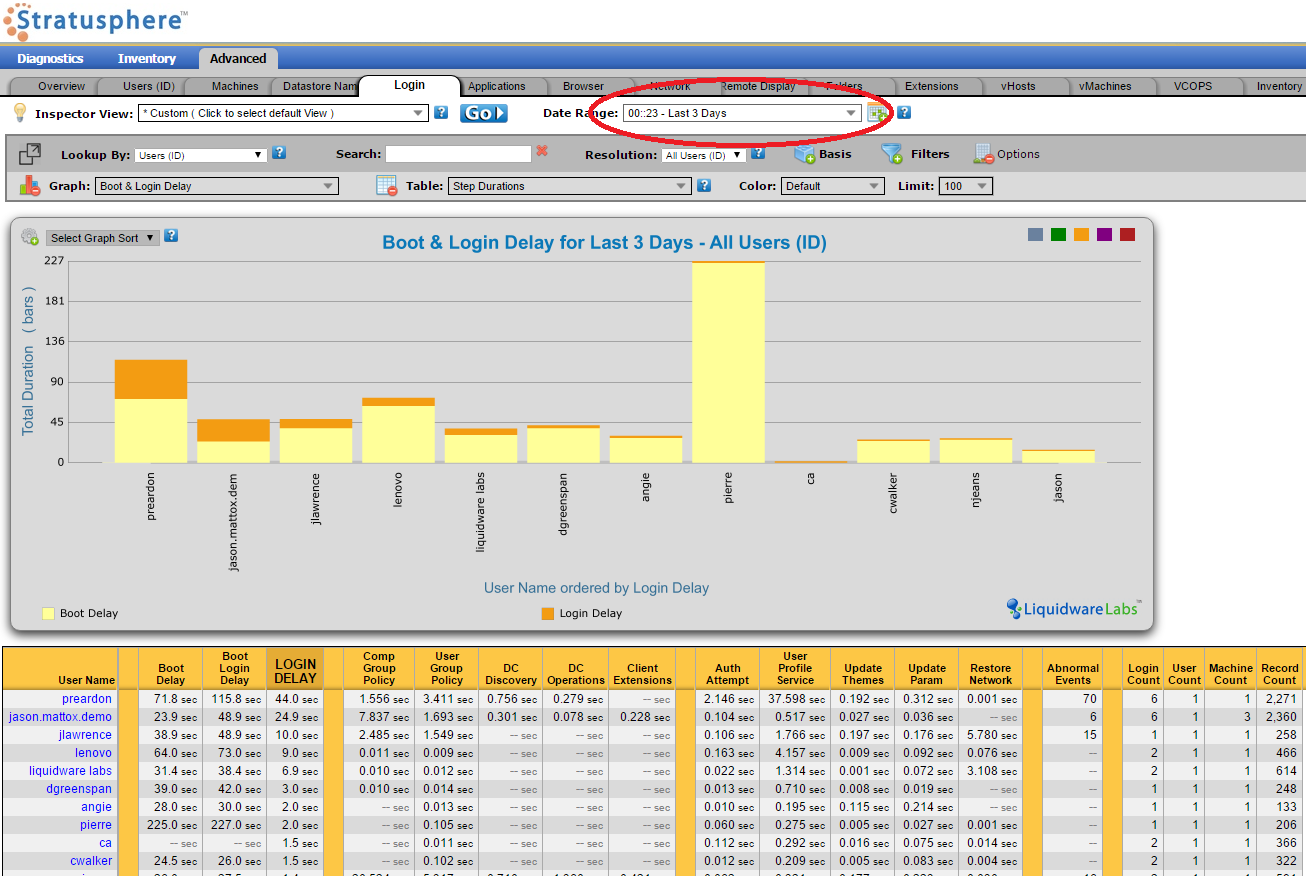
Task: Click the red X to clear Search
Action: pos(542,151)
